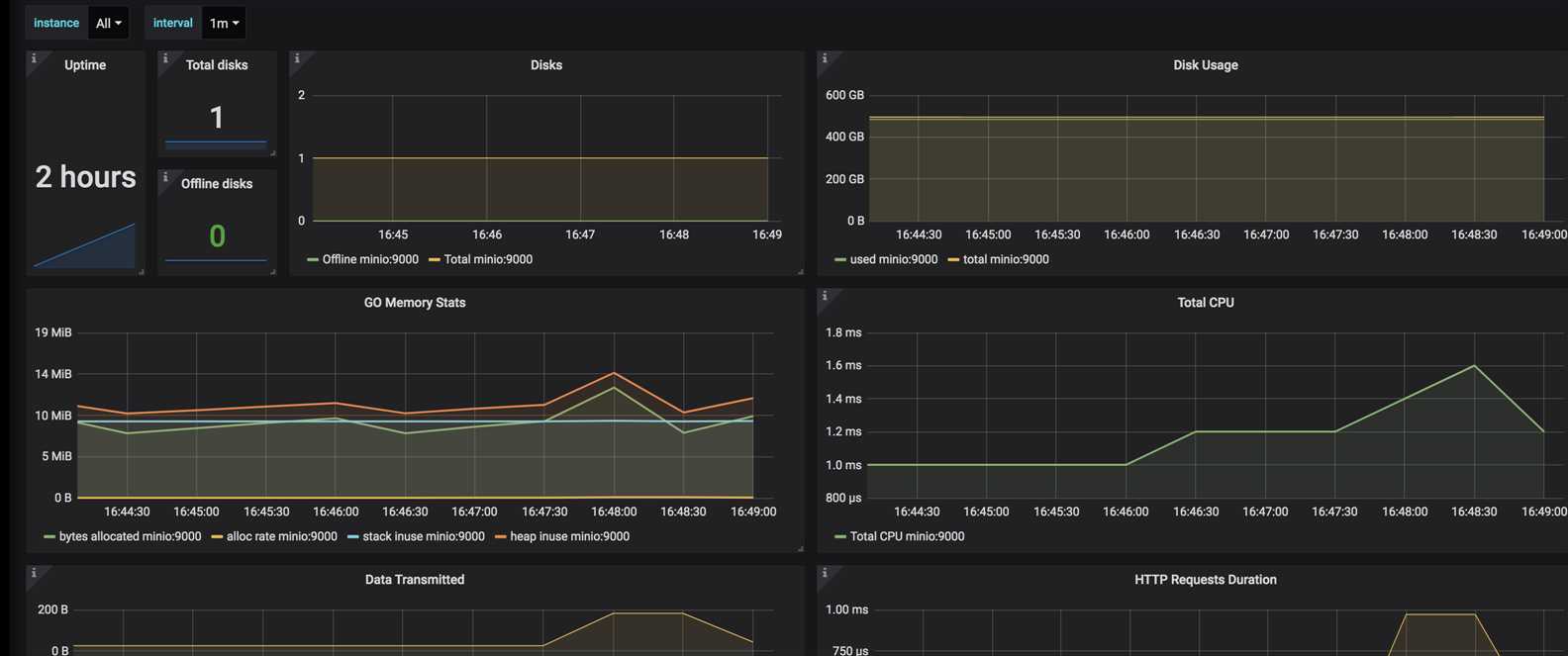Click the Total disks value 1
The height and width of the screenshot is (656, 1568).
pyautogui.click(x=217, y=118)
